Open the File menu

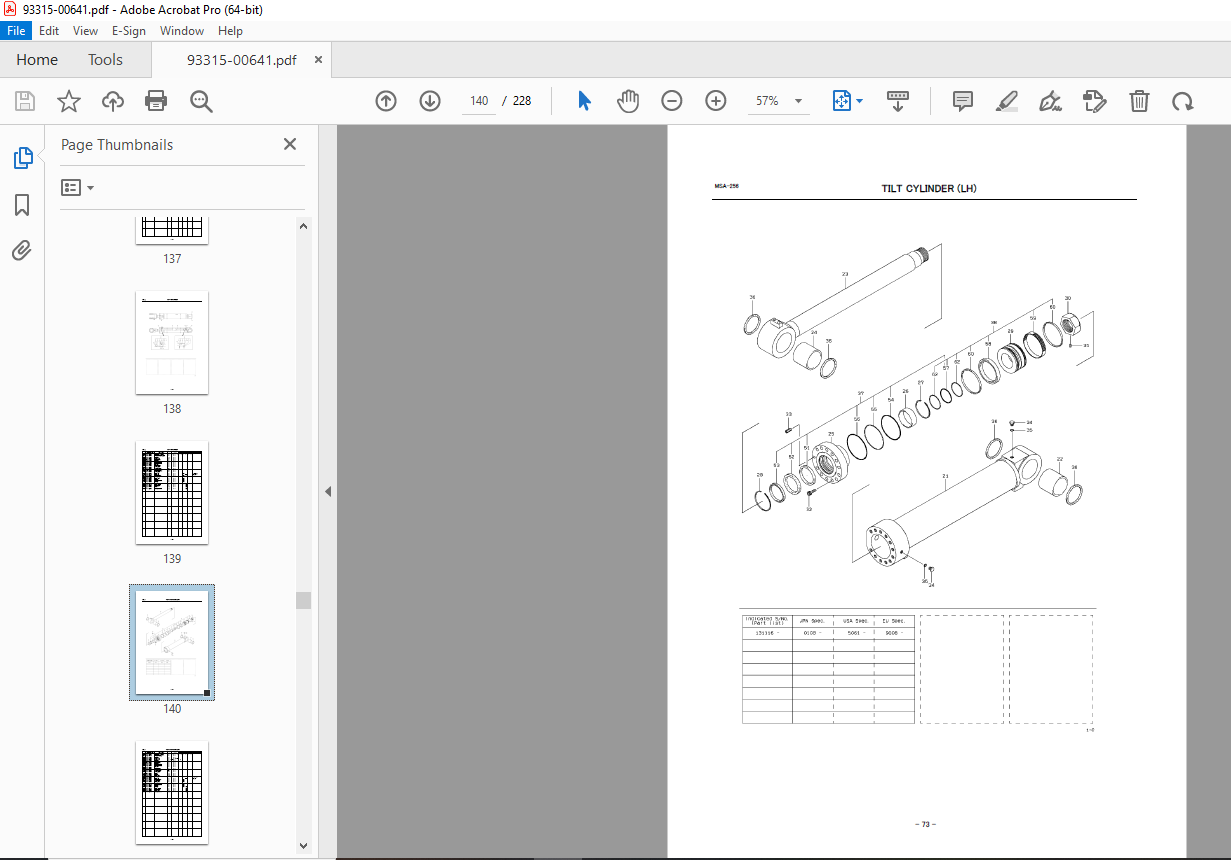point(17,31)
